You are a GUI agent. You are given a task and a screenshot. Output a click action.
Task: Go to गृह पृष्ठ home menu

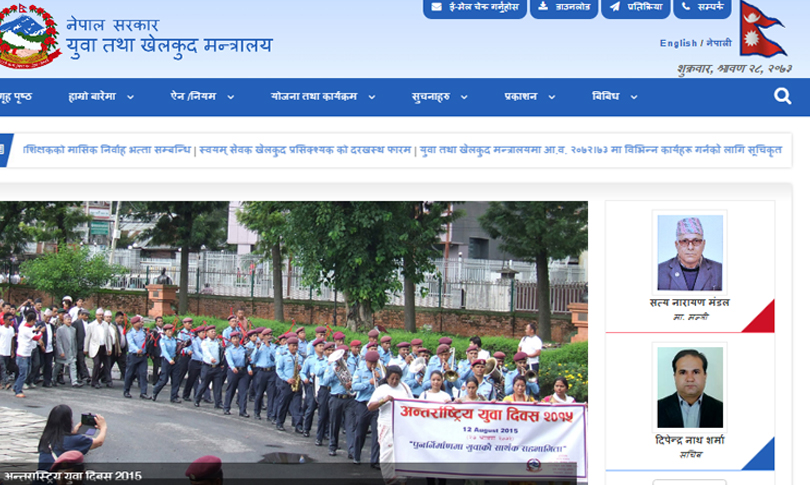tap(16, 97)
